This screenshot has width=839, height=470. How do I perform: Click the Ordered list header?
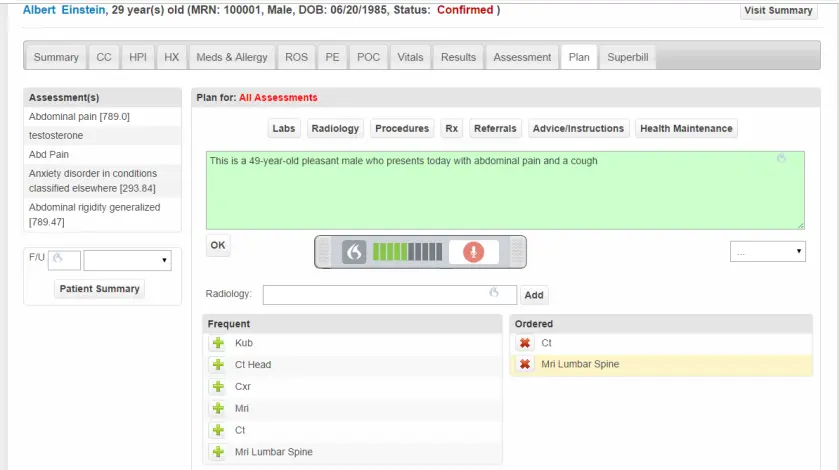pyautogui.click(x=661, y=324)
